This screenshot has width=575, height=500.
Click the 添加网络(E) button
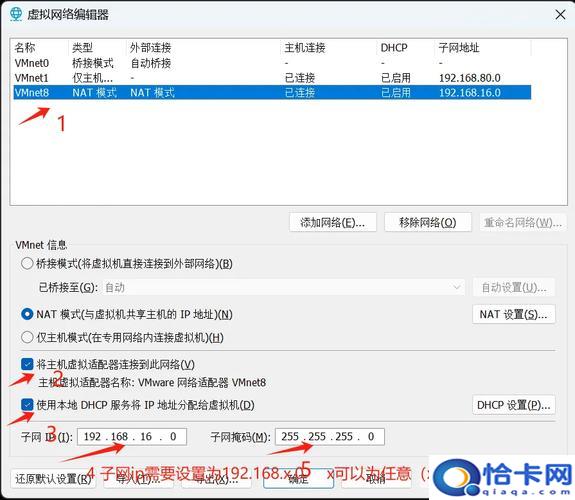pyautogui.click(x=333, y=222)
